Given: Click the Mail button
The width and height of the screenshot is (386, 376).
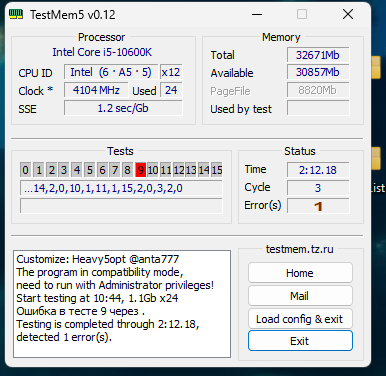Looking at the screenshot, I should (300, 296).
